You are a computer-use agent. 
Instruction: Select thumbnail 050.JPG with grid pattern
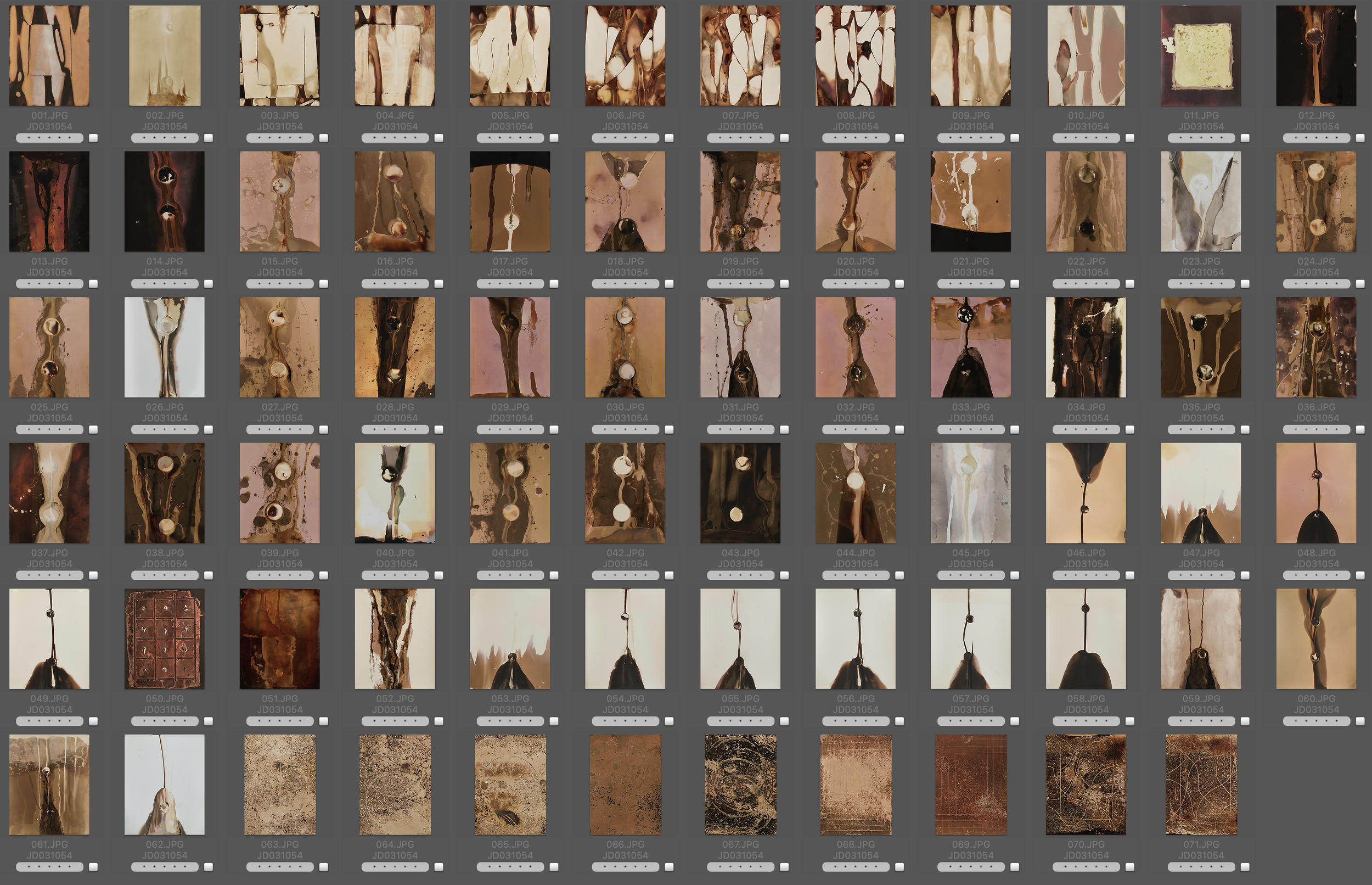click(164, 638)
